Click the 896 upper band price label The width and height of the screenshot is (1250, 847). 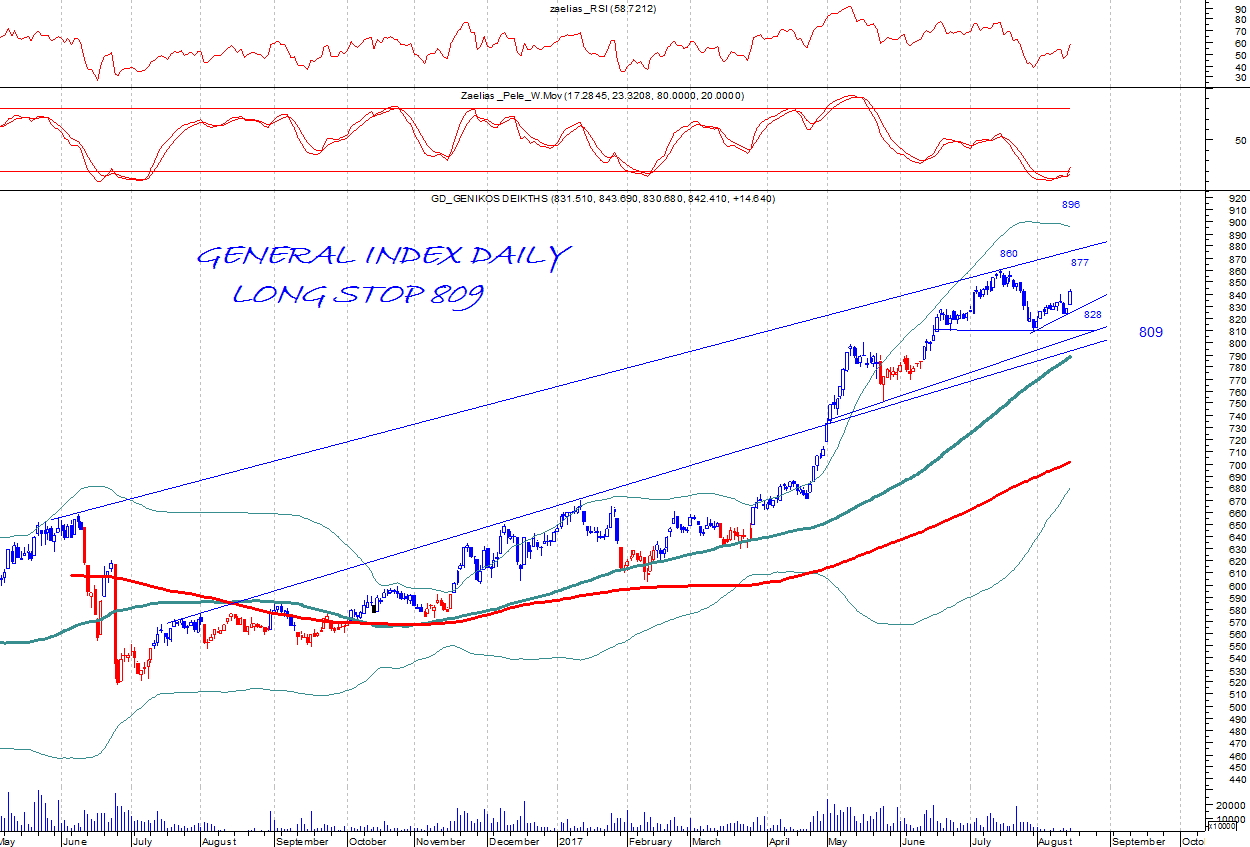tap(1071, 204)
